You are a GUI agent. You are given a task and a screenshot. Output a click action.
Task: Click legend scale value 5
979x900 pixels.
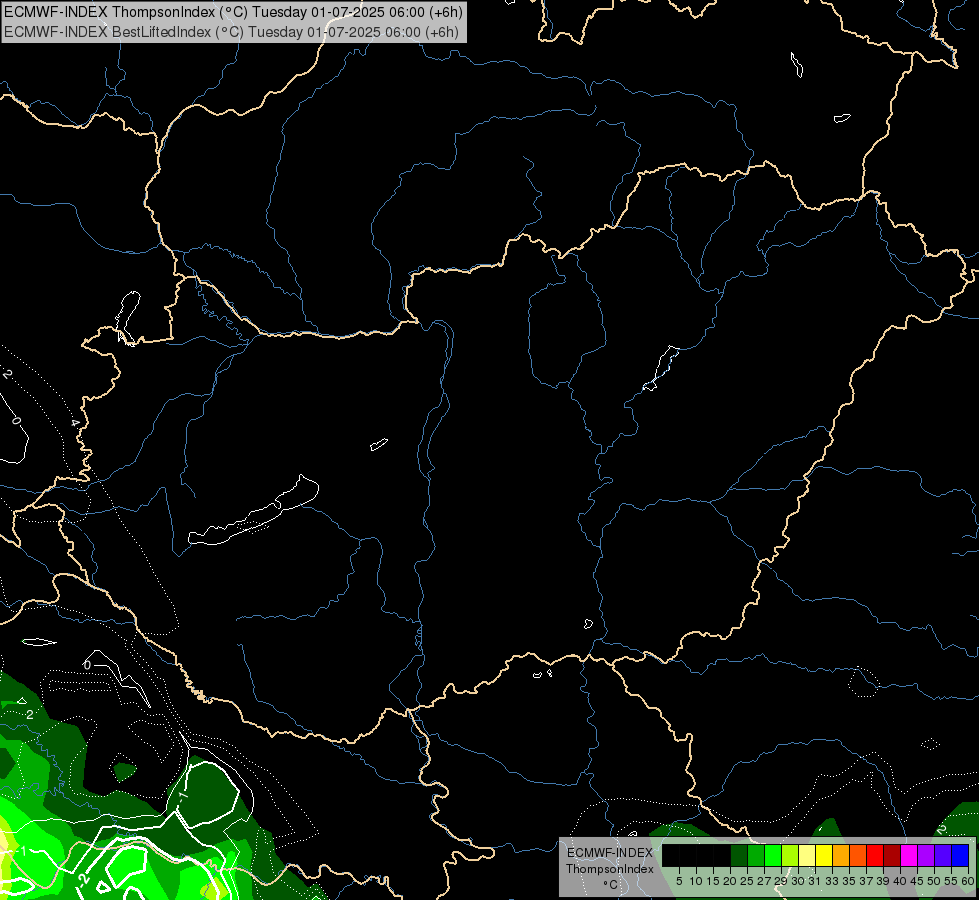click(679, 881)
